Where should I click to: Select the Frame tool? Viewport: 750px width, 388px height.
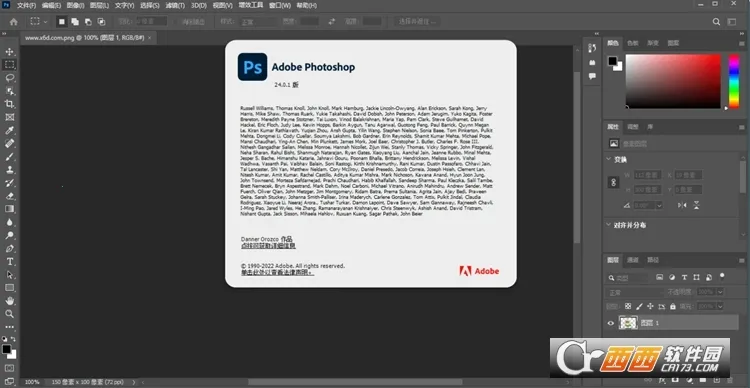point(10,117)
